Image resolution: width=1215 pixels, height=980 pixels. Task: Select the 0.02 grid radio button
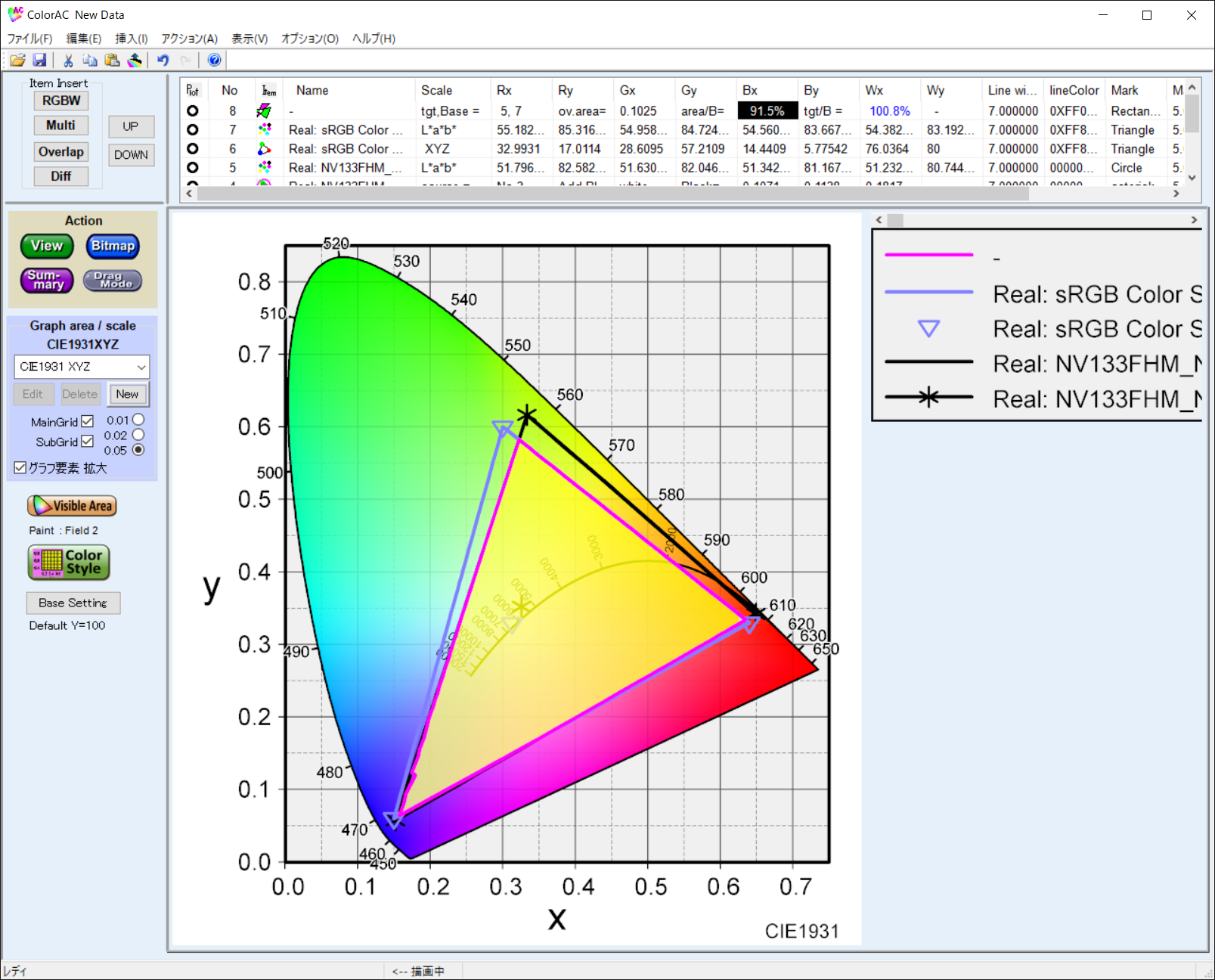pos(138,435)
